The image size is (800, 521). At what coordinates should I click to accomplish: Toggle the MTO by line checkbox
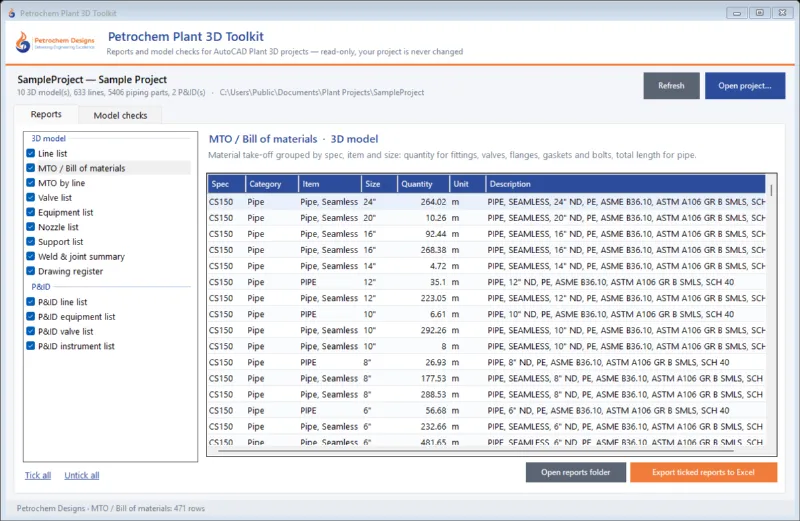click(31, 183)
